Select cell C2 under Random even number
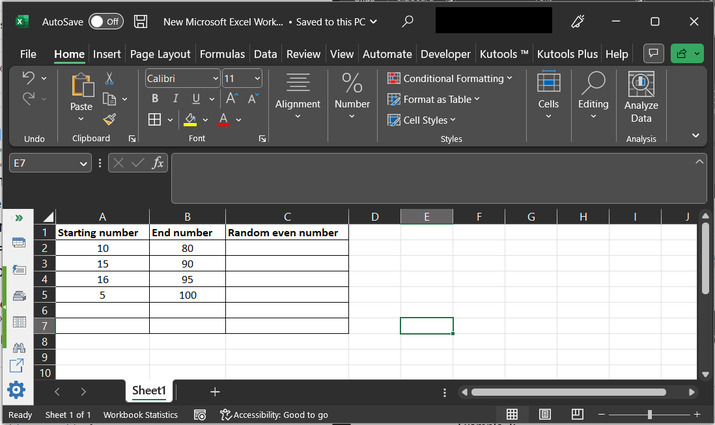 tap(287, 249)
